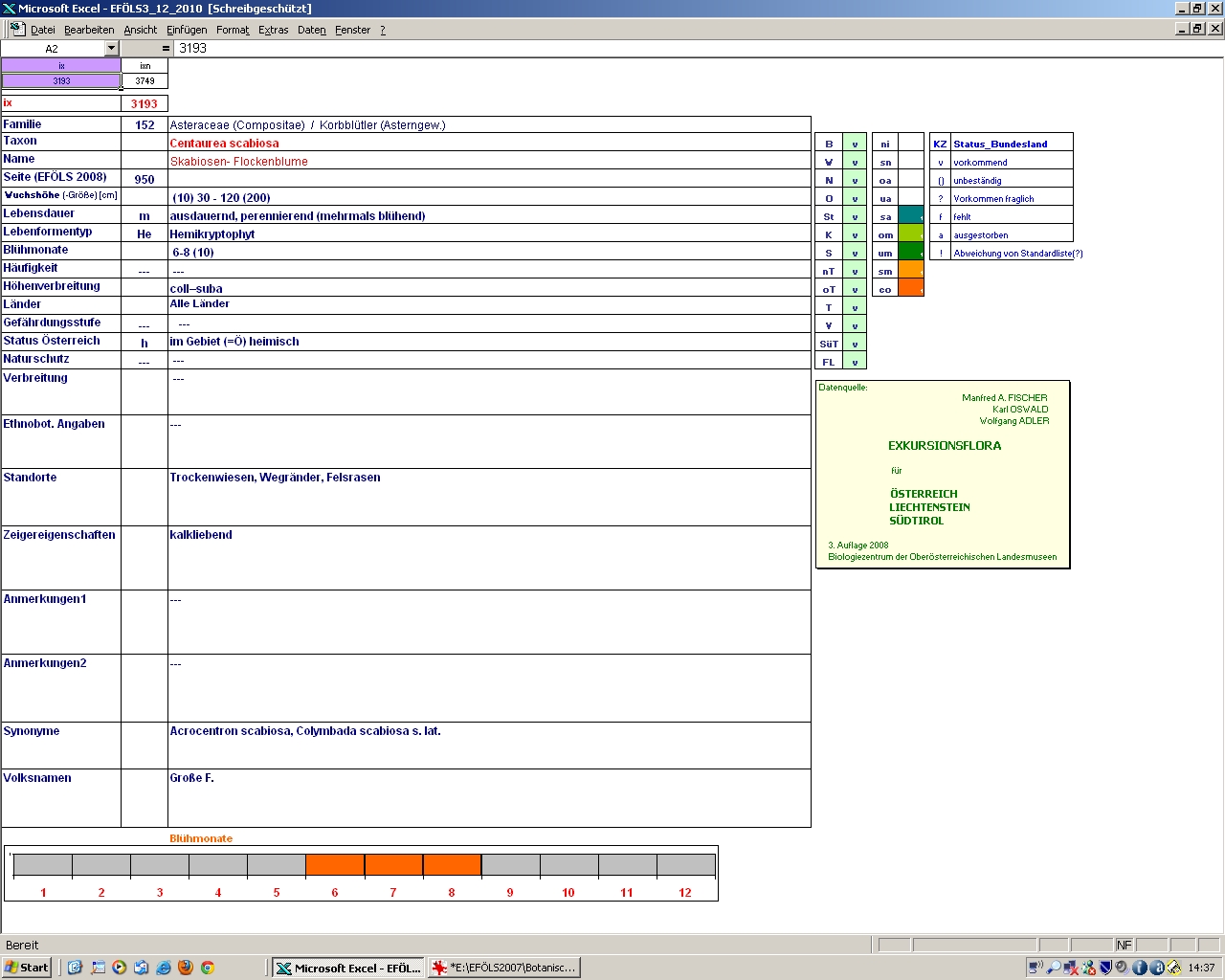Click the volume speaker tray icon

pos(1123,968)
